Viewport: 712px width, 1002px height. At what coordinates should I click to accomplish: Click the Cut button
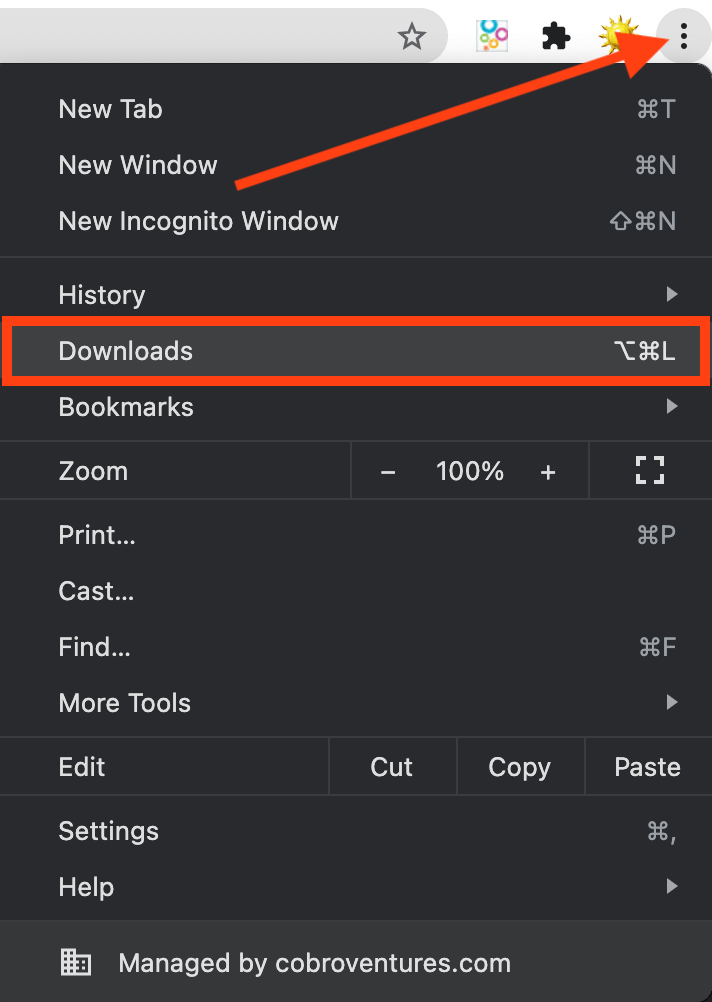pyautogui.click(x=392, y=766)
